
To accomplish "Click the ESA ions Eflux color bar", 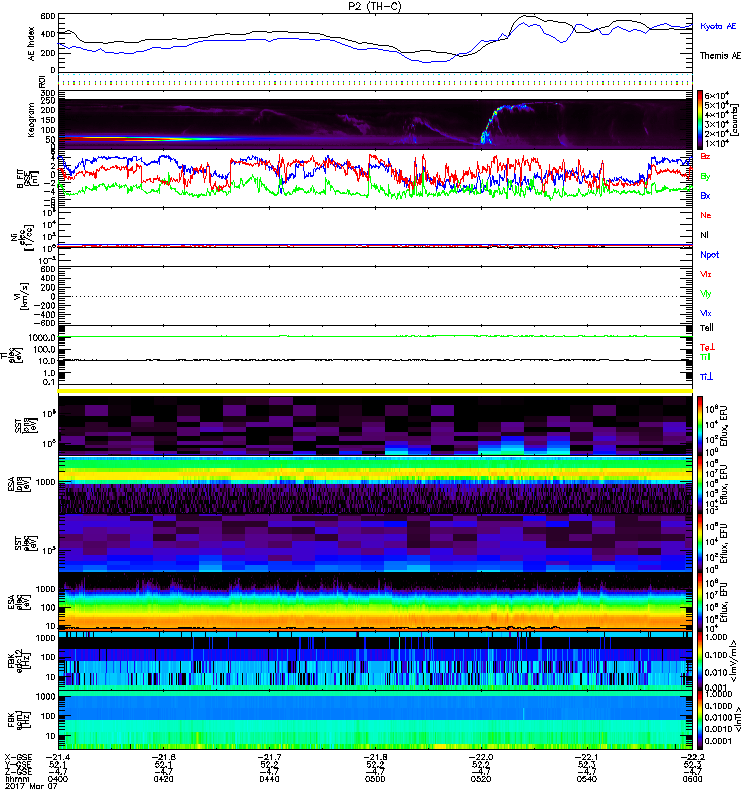I will point(700,484).
